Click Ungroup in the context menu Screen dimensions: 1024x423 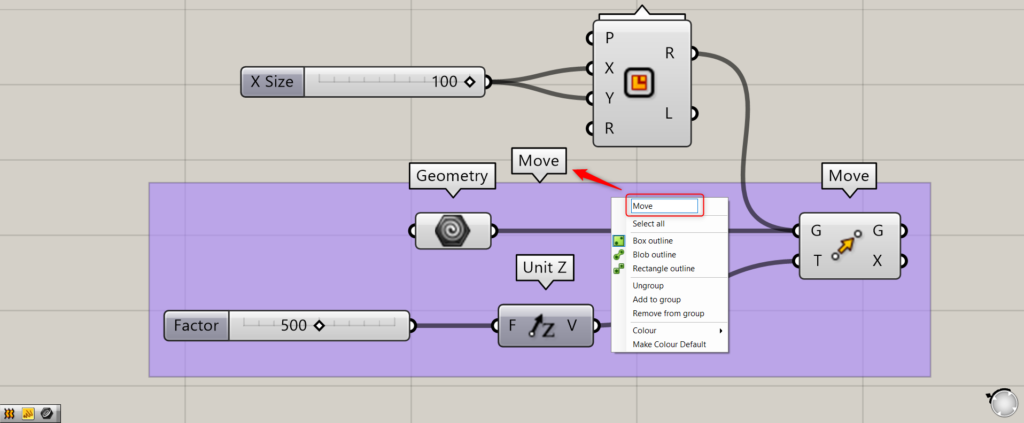click(648, 286)
